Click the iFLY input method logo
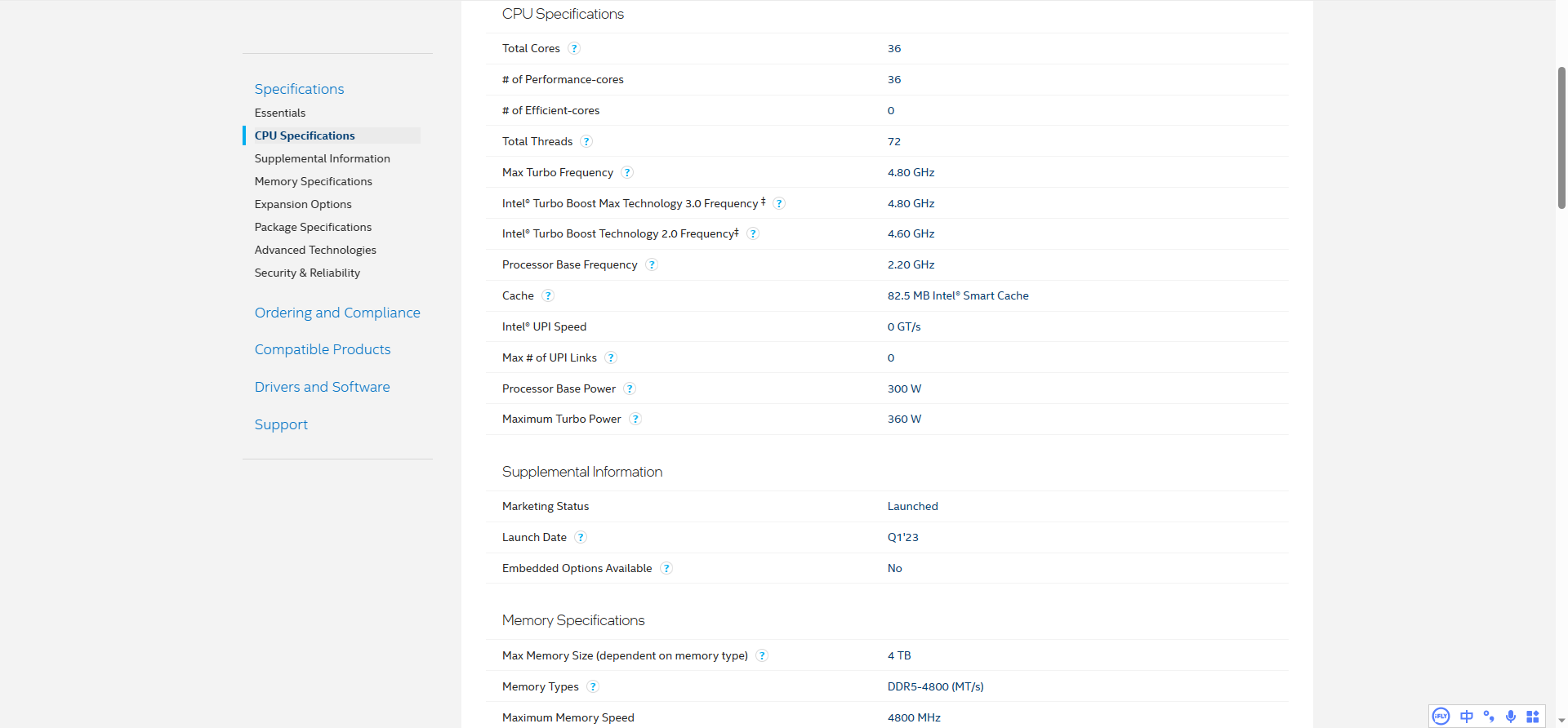 click(1441, 717)
